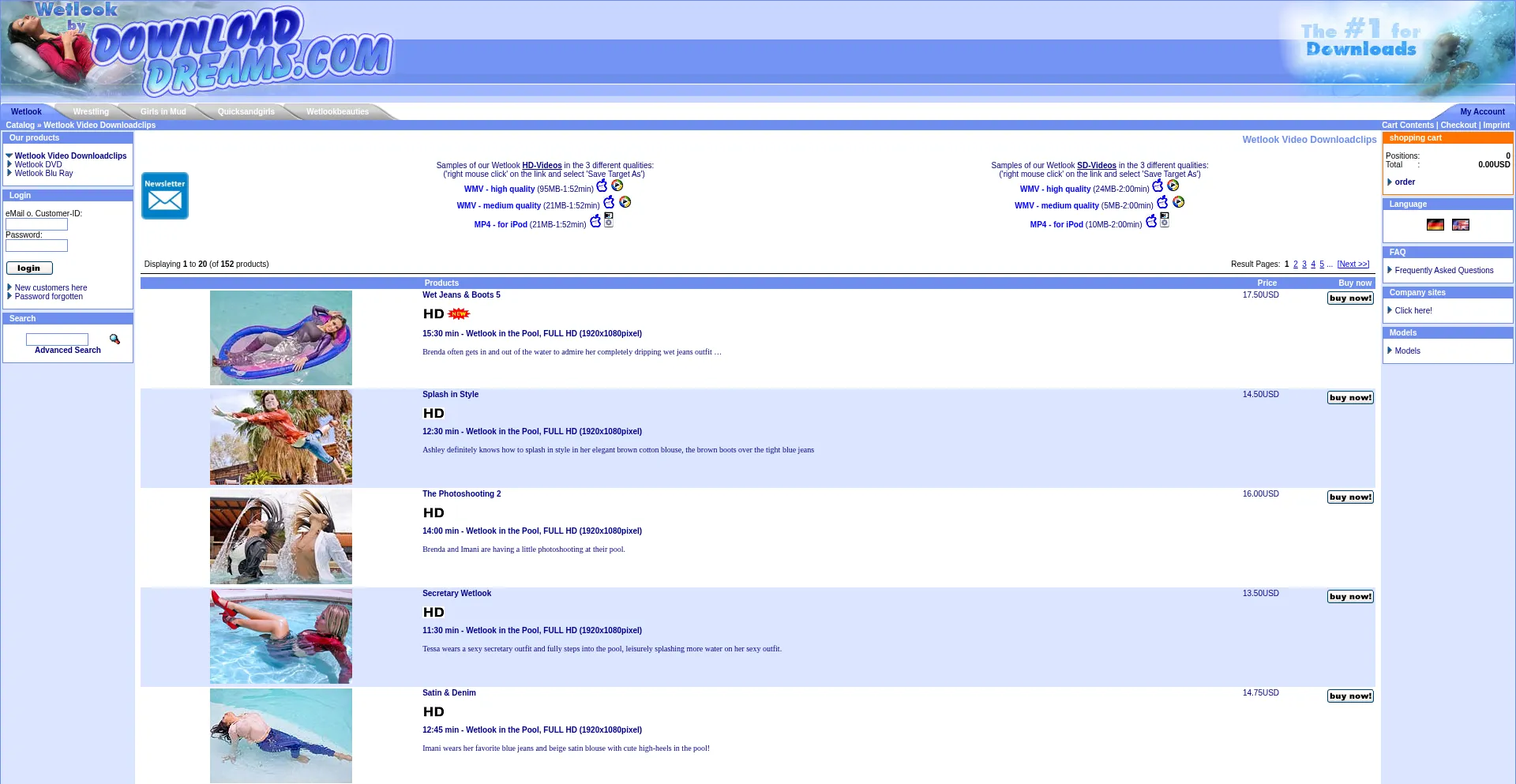Click the eMail or Customer-ID field

(36, 224)
